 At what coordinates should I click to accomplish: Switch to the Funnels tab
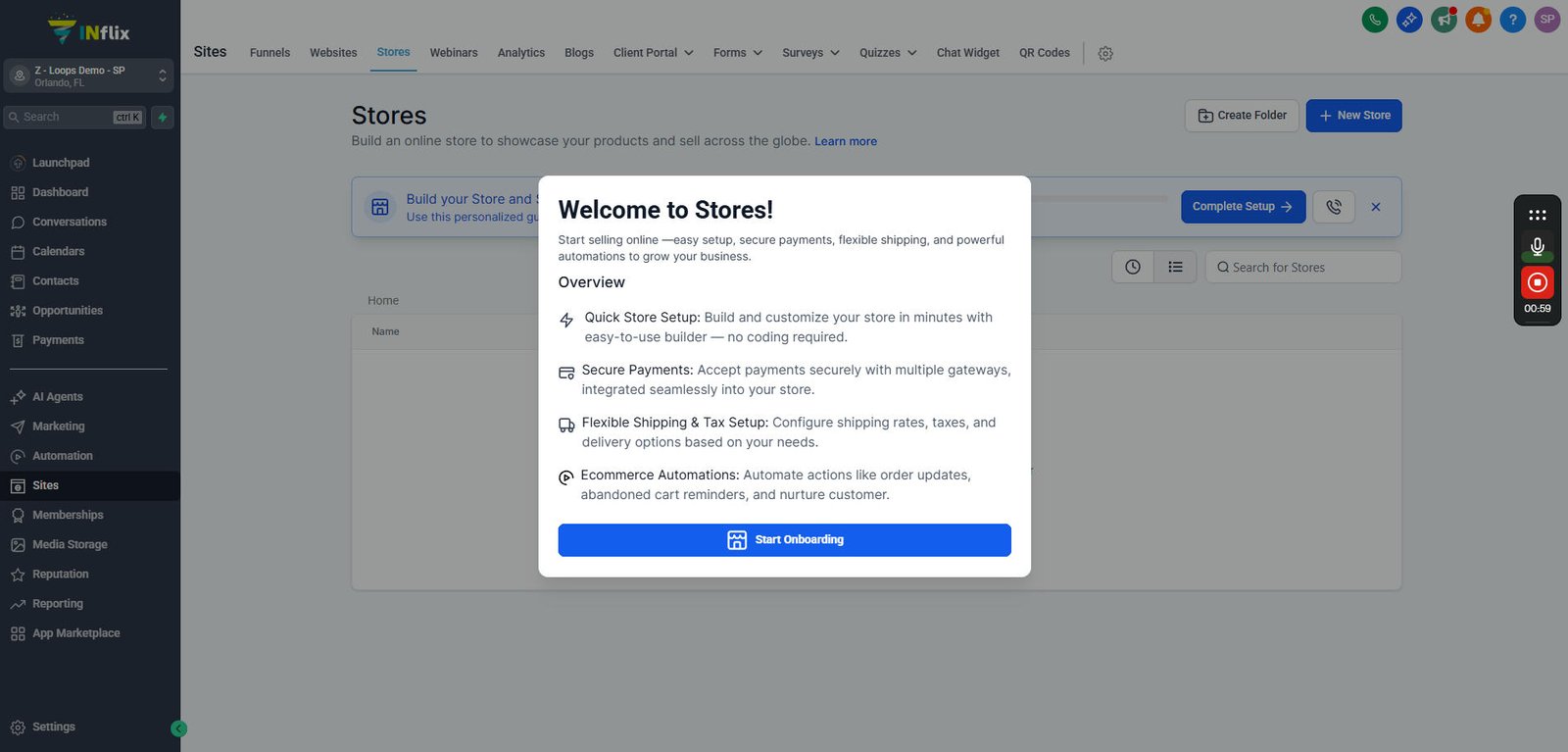(269, 53)
